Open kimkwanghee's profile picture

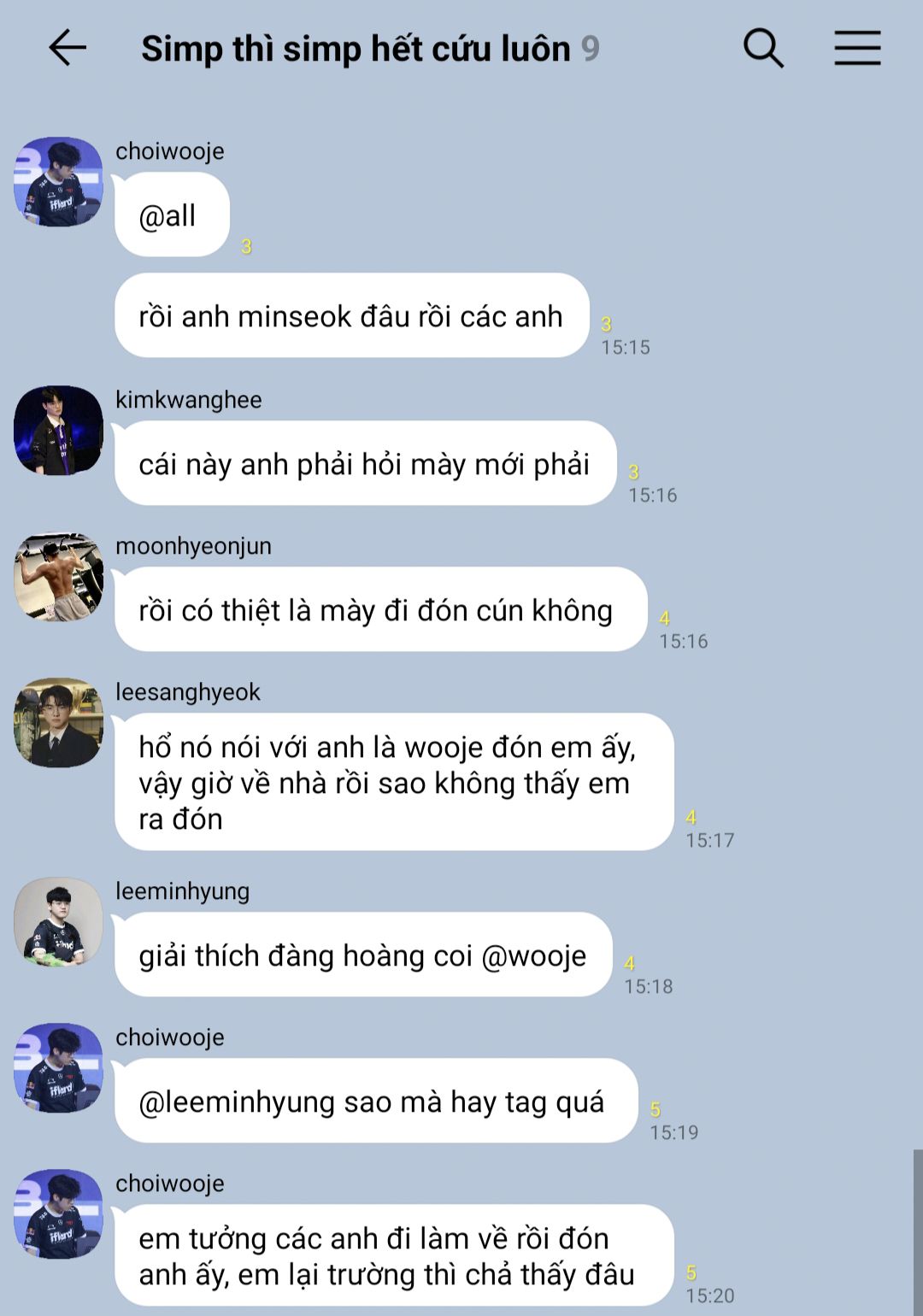(x=58, y=430)
